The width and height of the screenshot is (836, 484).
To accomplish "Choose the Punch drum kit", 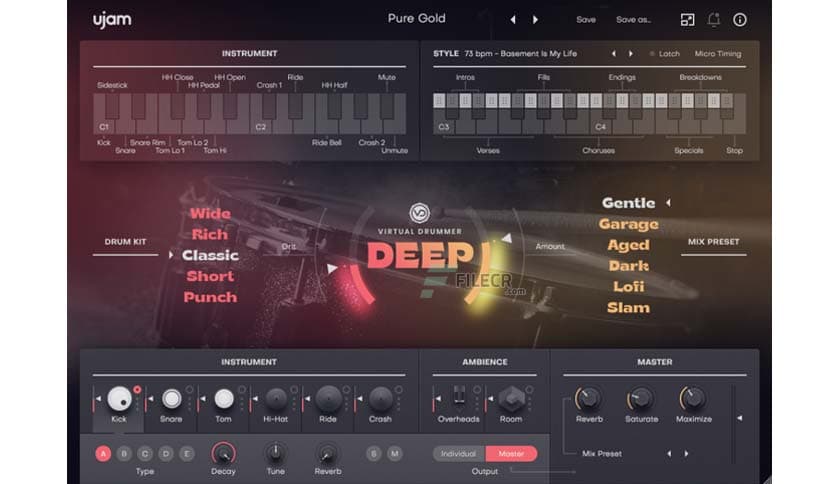I will (210, 297).
